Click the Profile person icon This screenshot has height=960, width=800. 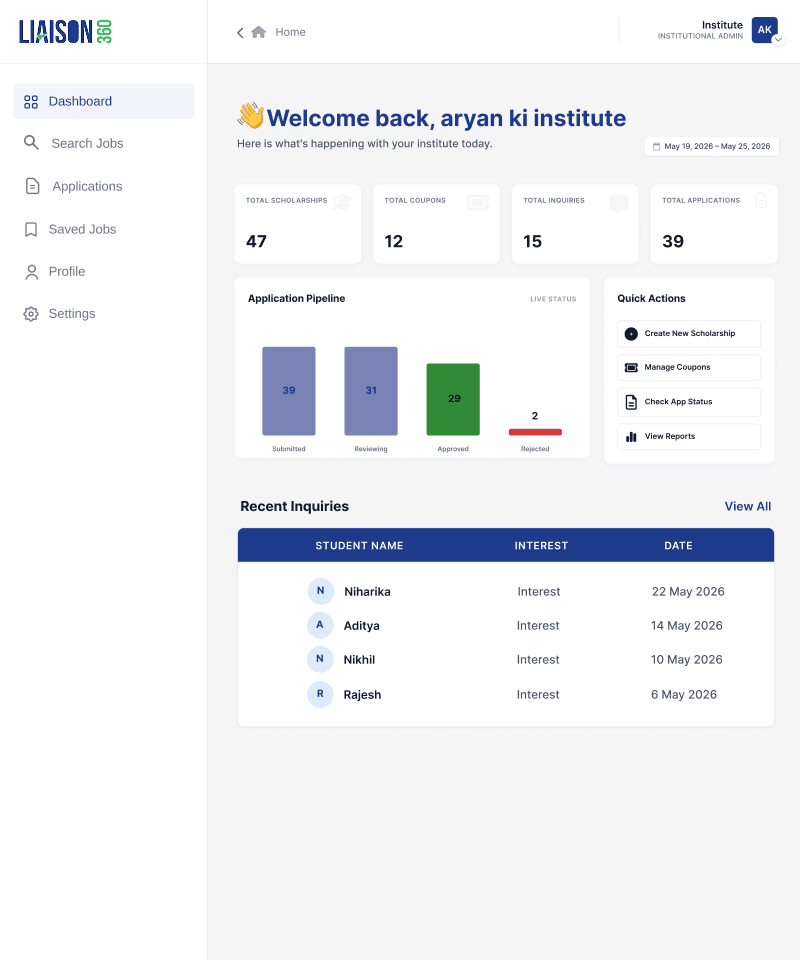tap(31, 272)
